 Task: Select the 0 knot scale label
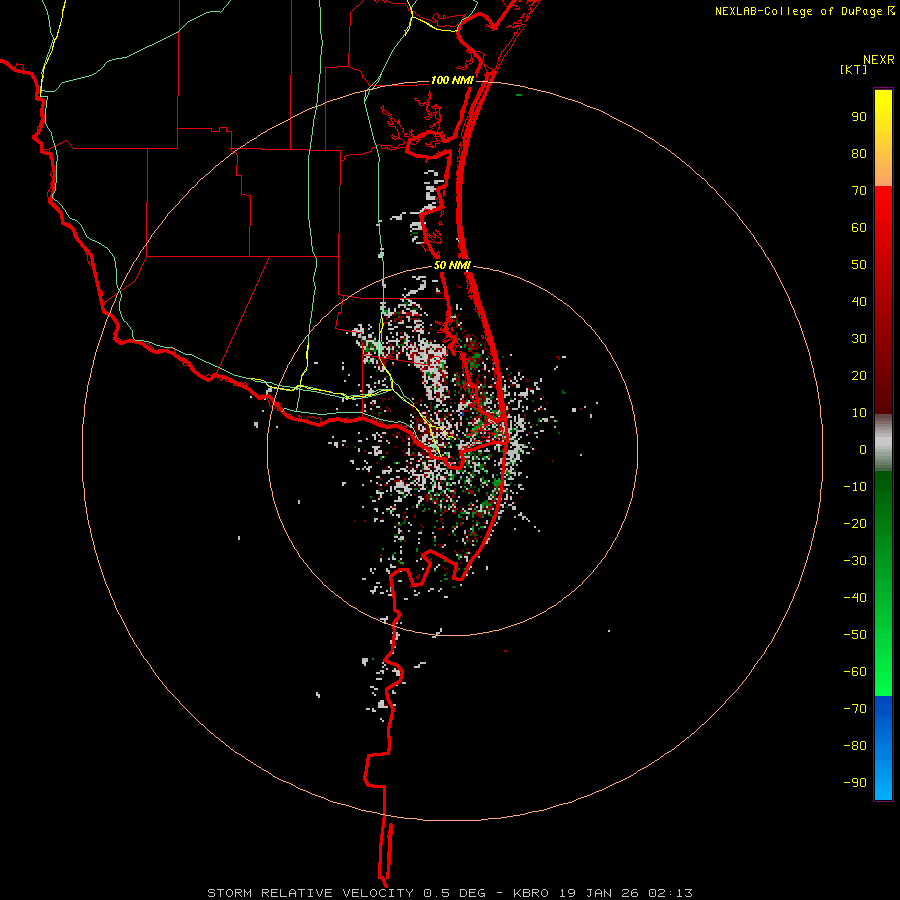tap(863, 450)
